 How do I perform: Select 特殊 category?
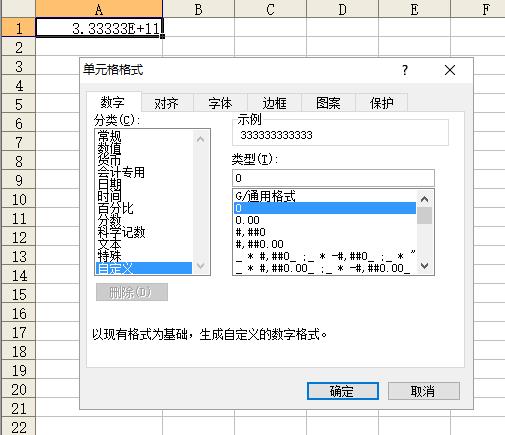tap(144, 256)
